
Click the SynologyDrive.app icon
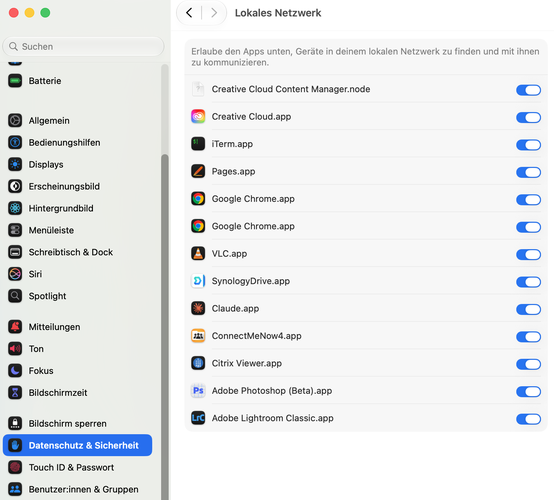[x=198, y=281]
